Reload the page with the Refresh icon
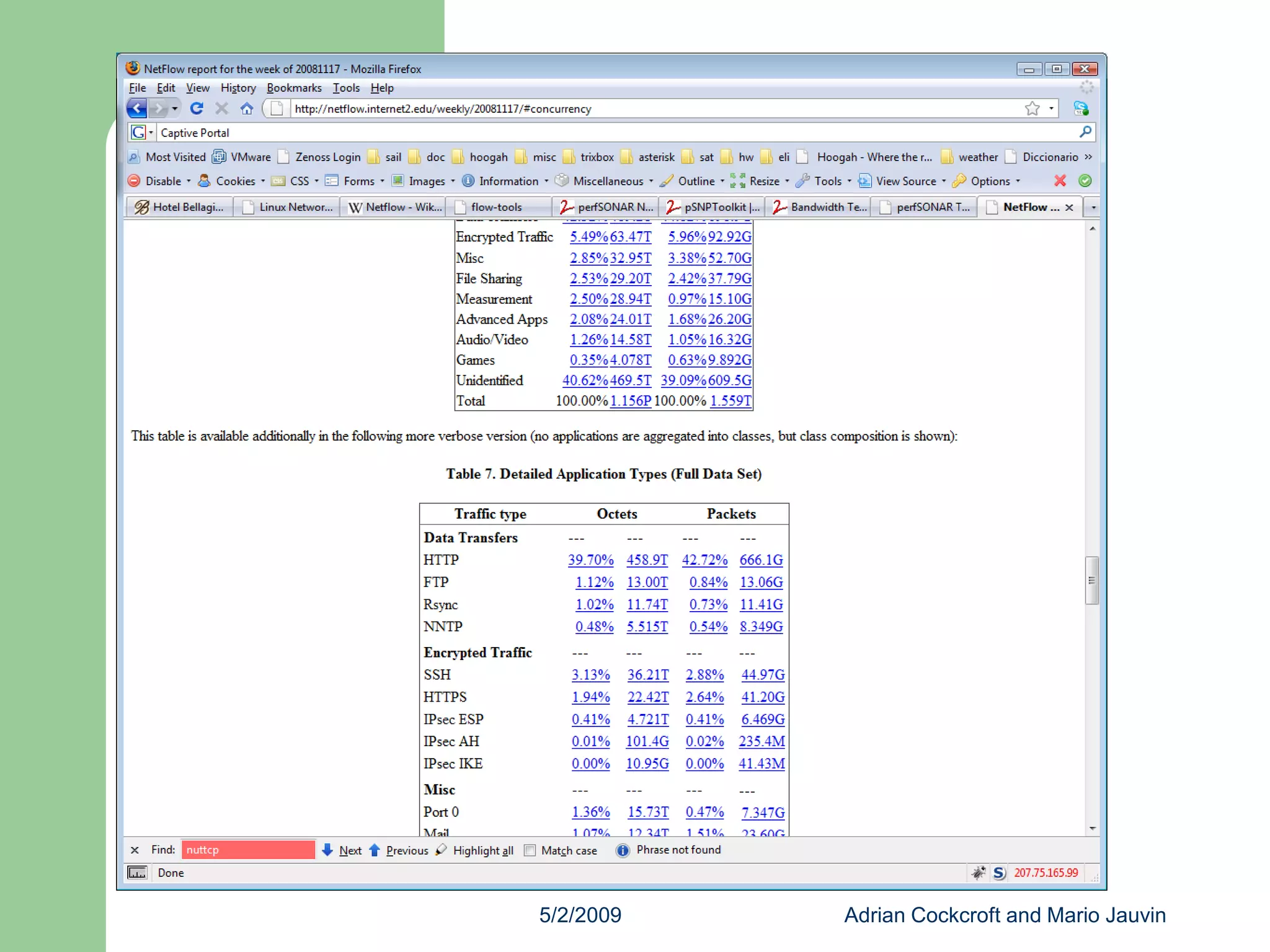 [197, 108]
